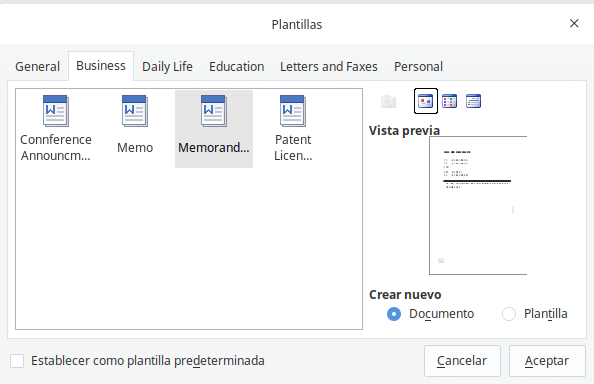Switch to the Daily Life tab
Screen dimensions: 594x384
click(167, 67)
